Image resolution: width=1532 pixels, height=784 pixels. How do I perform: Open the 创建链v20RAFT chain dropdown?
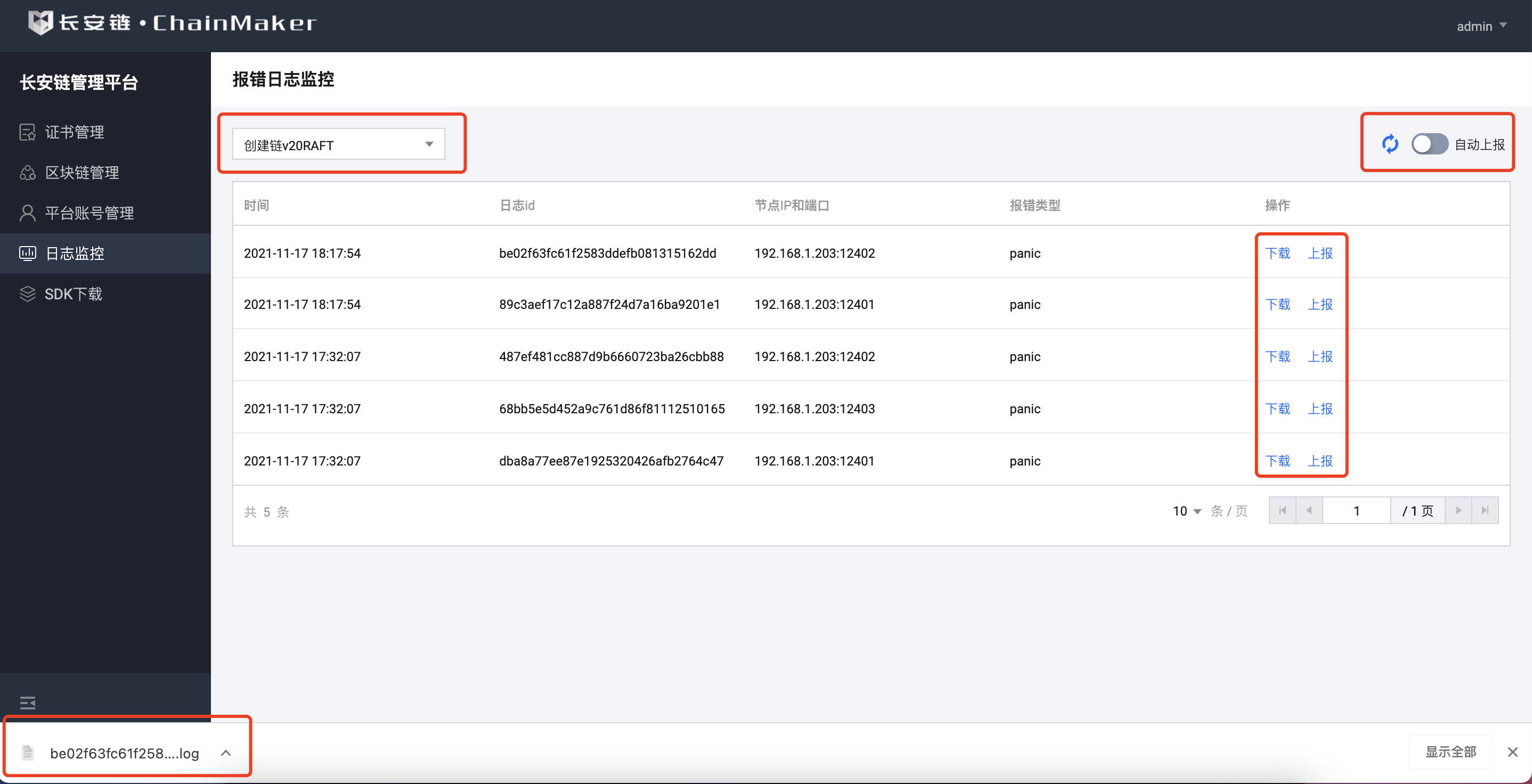click(x=338, y=144)
